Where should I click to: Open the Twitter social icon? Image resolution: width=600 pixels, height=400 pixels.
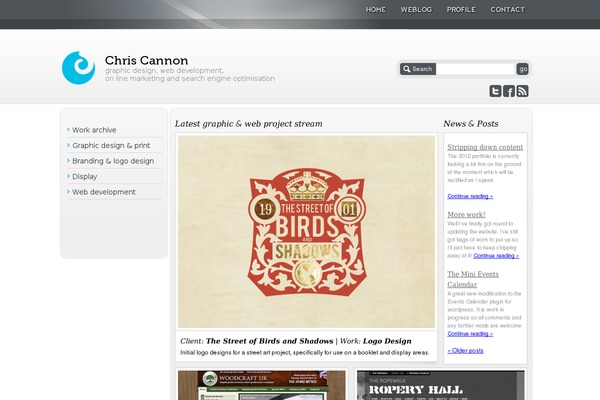click(x=495, y=91)
